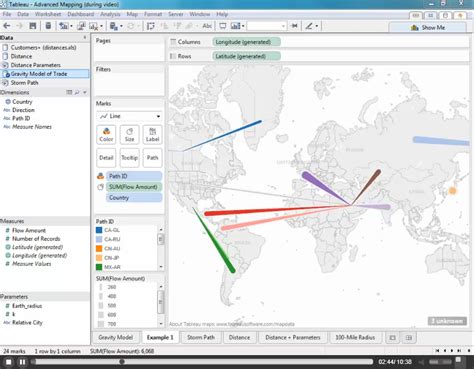Open the Dashboard menu
The width and height of the screenshot is (474, 369).
coord(81,14)
